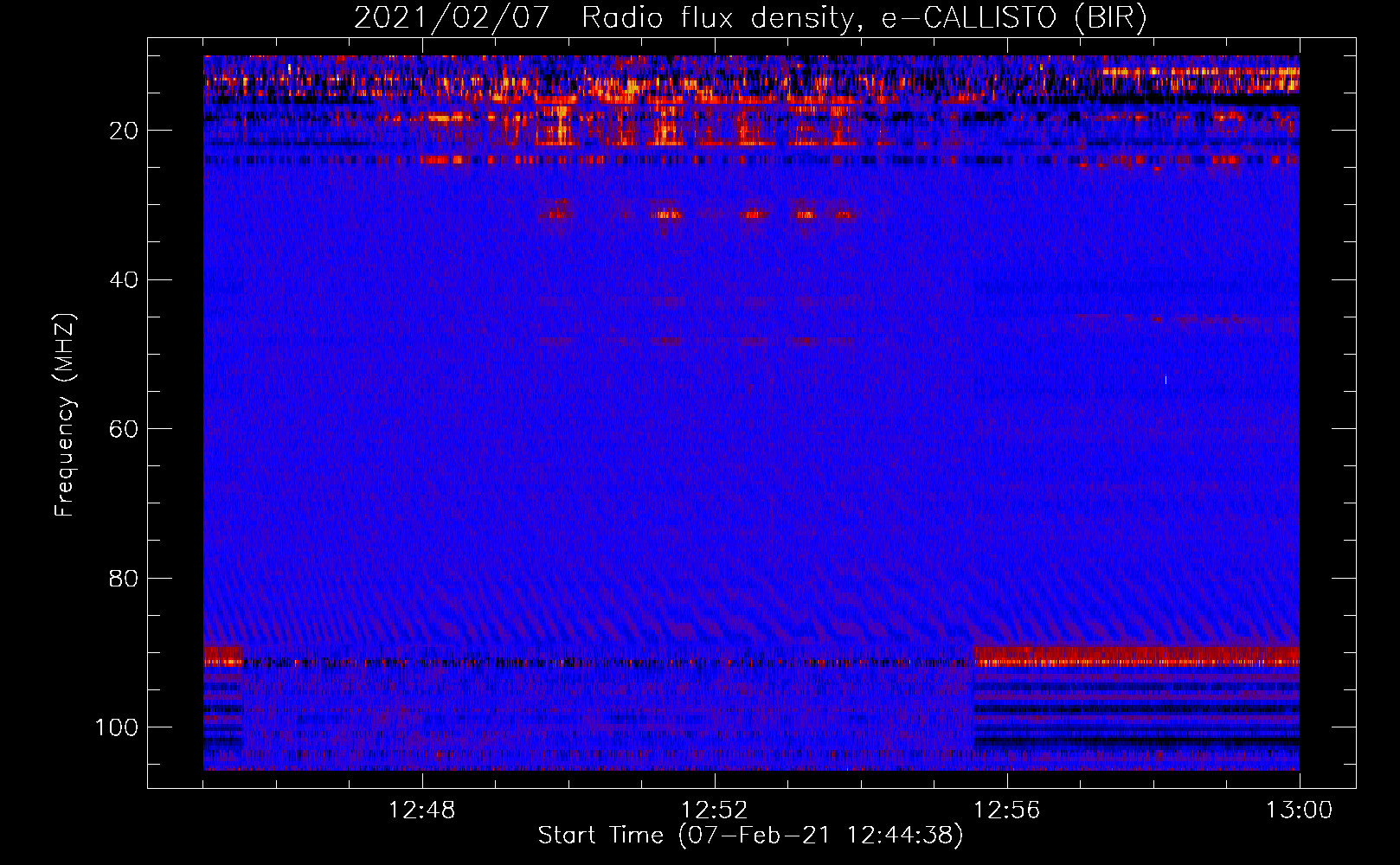Click the 'Frequency (MHZ)' axis label
This screenshot has width=1400, height=865.
[65, 414]
